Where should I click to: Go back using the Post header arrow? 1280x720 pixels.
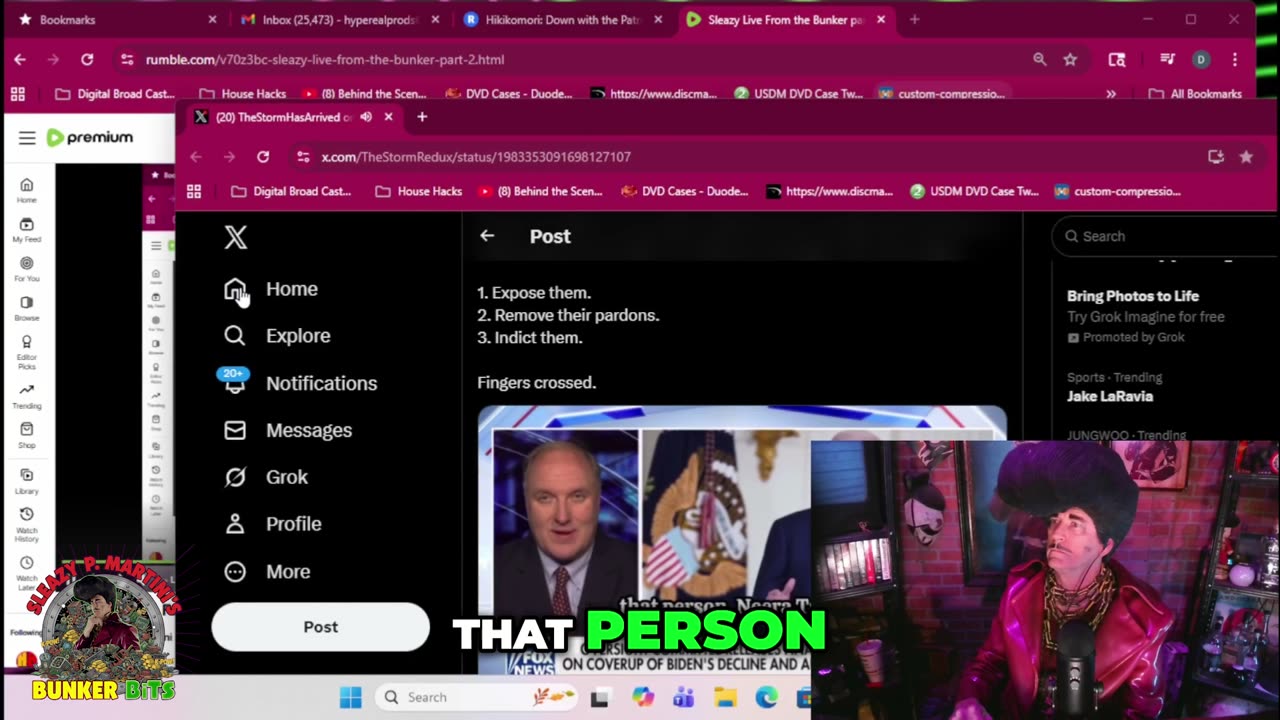pyautogui.click(x=487, y=236)
